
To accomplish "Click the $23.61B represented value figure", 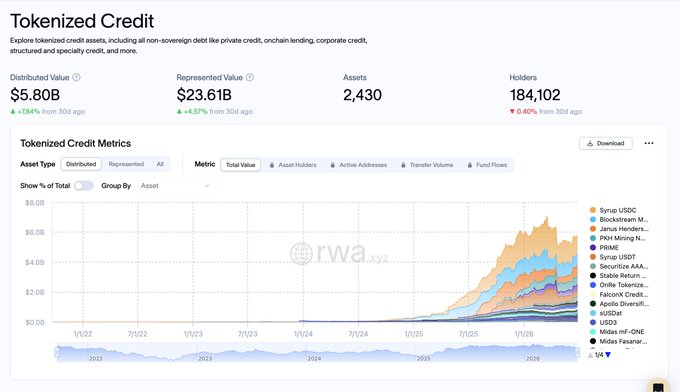I will (204, 95).
